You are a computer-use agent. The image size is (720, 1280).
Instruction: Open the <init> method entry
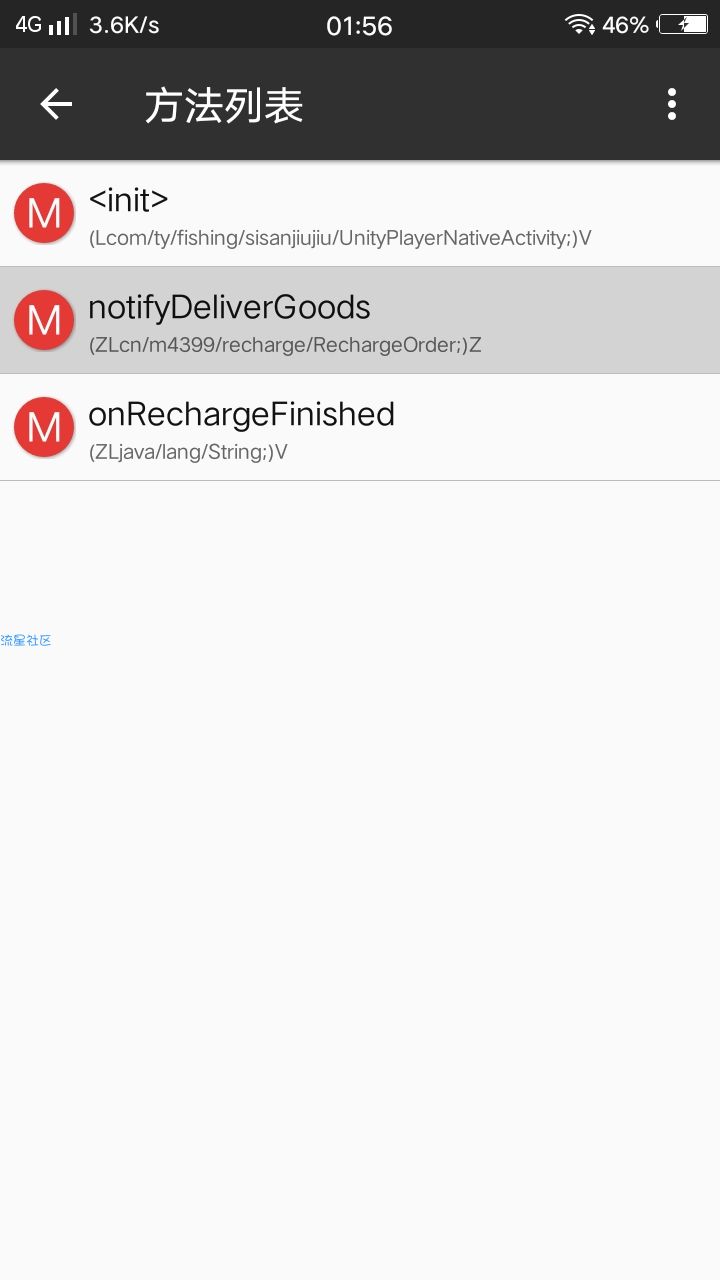click(360, 214)
